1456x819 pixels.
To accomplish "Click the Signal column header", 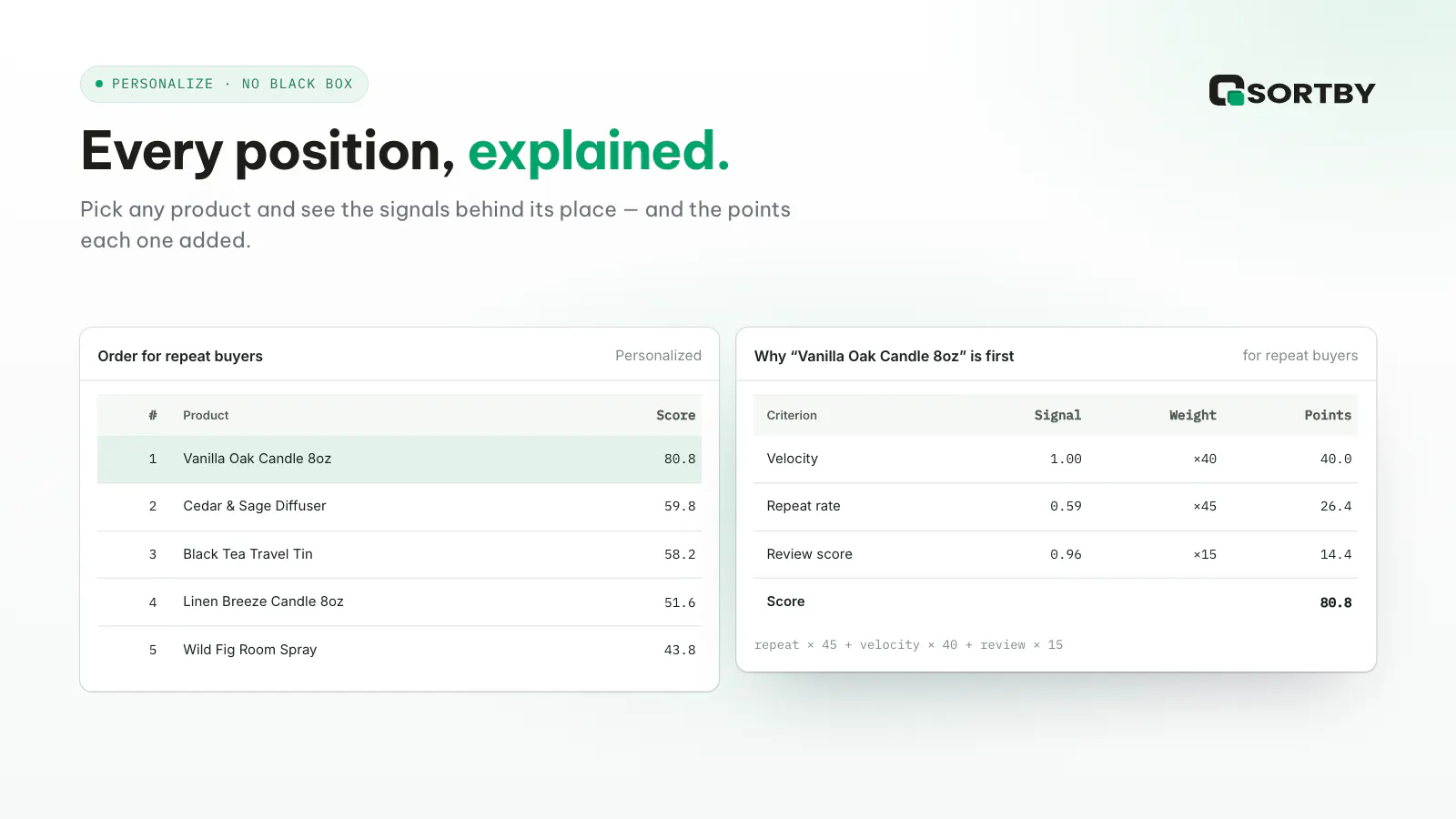I will point(1057,415).
